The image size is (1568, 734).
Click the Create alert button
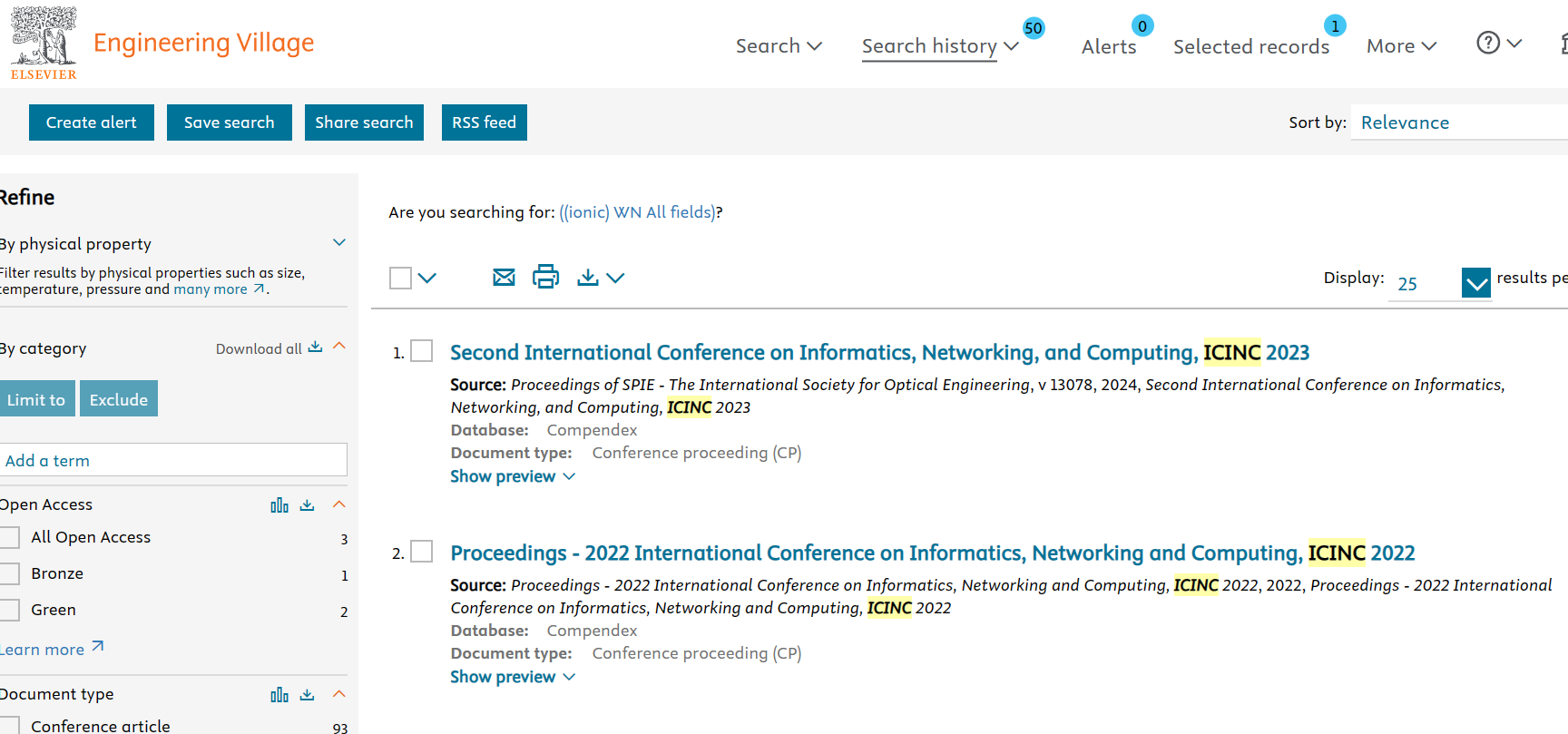[92, 122]
